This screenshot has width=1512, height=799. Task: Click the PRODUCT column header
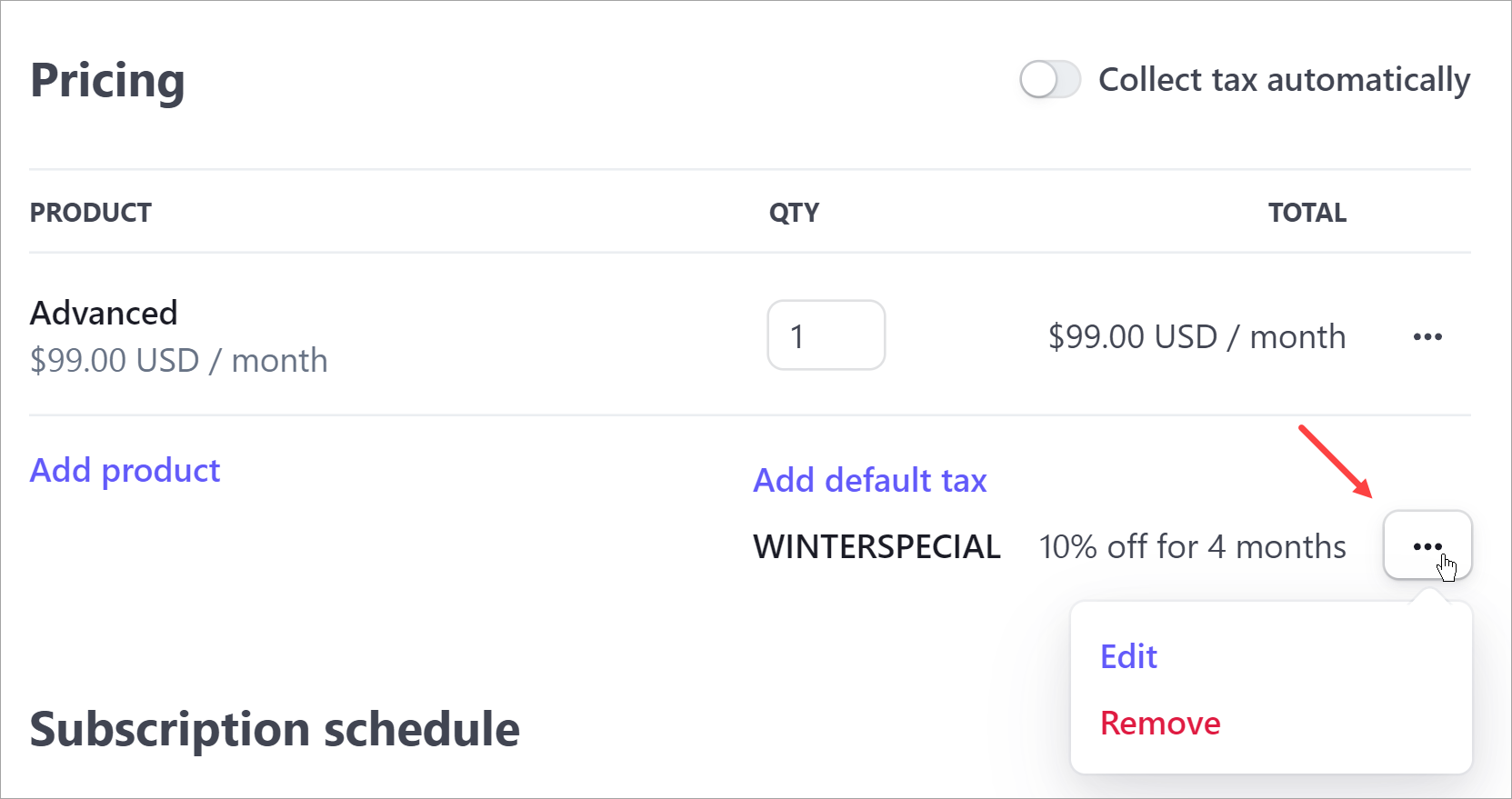(x=91, y=213)
